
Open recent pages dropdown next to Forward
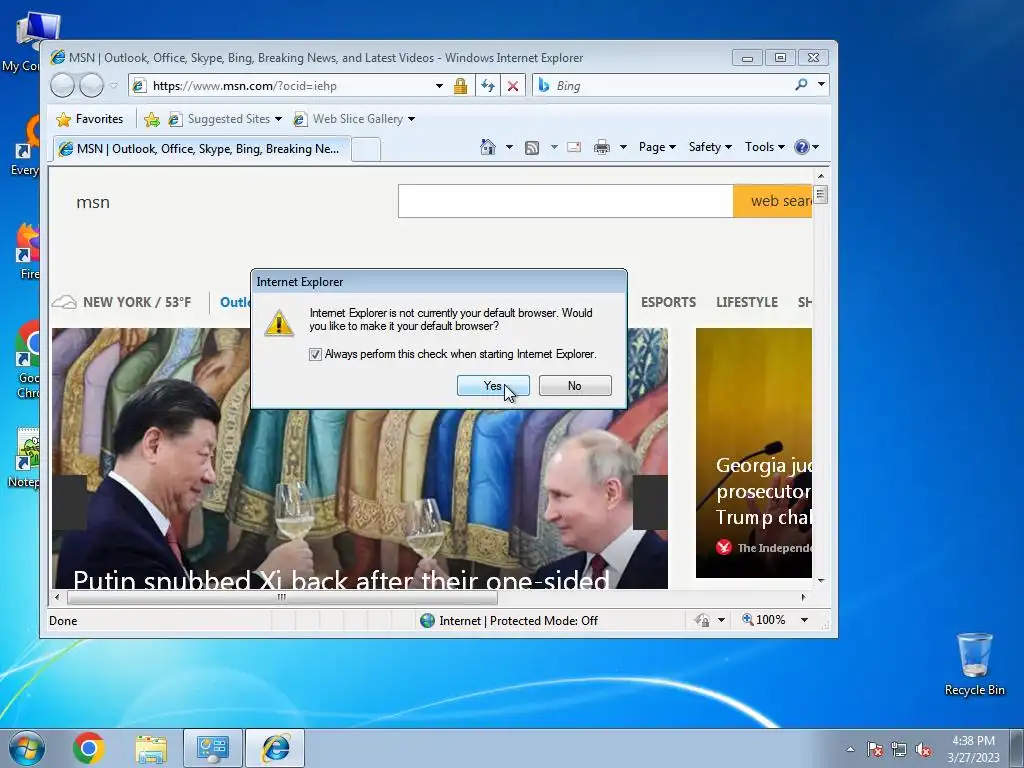click(x=114, y=86)
